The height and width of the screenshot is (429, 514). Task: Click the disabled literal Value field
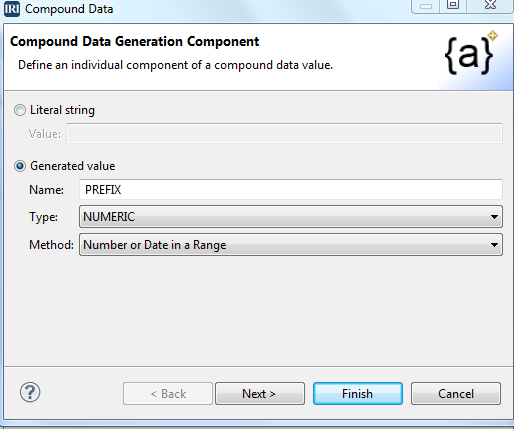click(284, 133)
